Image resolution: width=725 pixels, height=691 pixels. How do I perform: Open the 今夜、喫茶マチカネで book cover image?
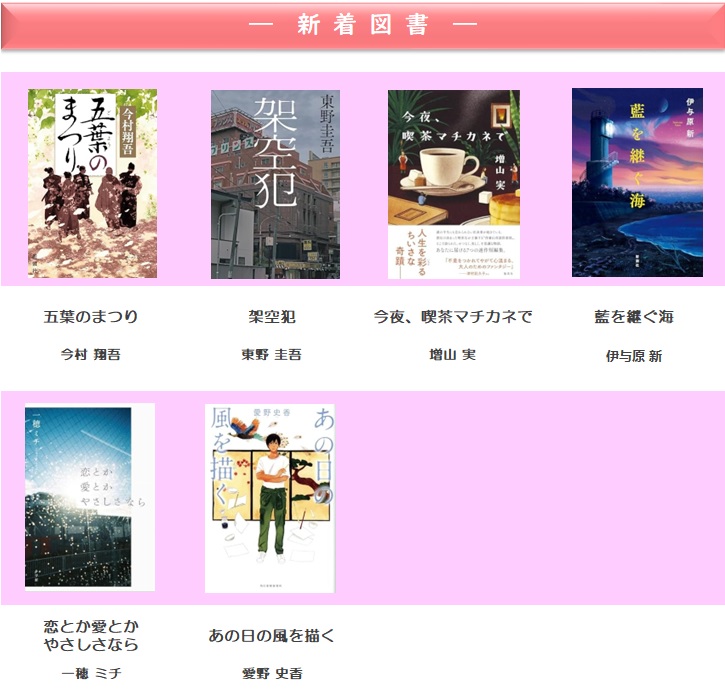pos(454,184)
